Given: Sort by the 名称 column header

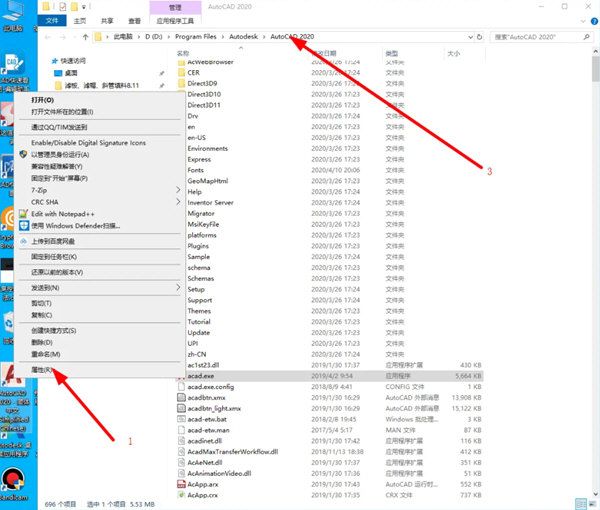Looking at the screenshot, I should coord(183,53).
